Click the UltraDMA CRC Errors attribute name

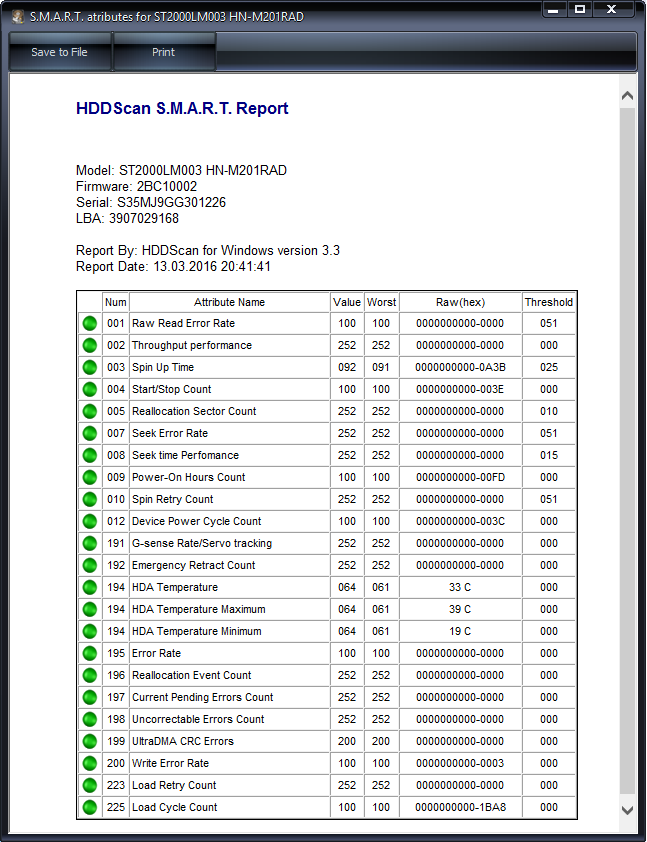[x=183, y=742]
